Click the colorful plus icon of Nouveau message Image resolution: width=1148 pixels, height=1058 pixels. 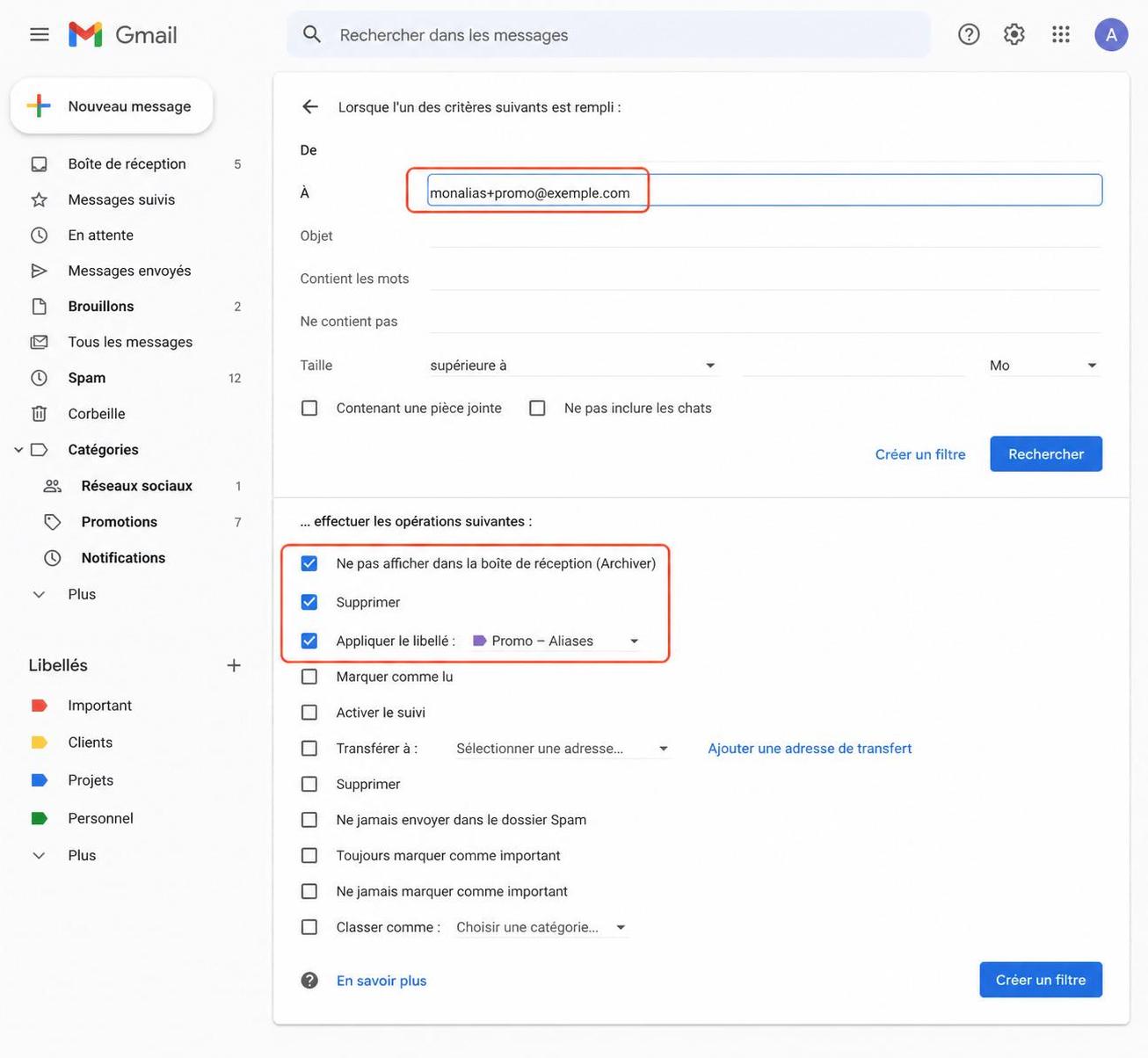(39, 106)
